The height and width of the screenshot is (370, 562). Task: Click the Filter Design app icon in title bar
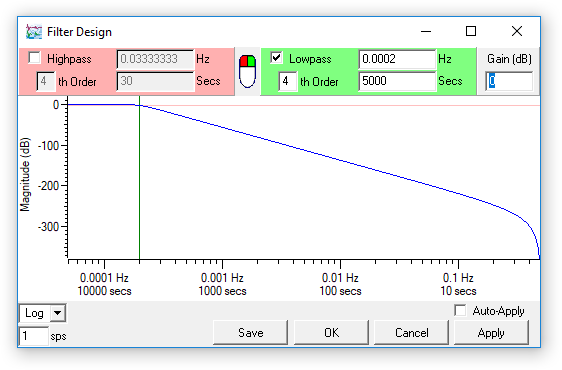pyautogui.click(x=34, y=32)
